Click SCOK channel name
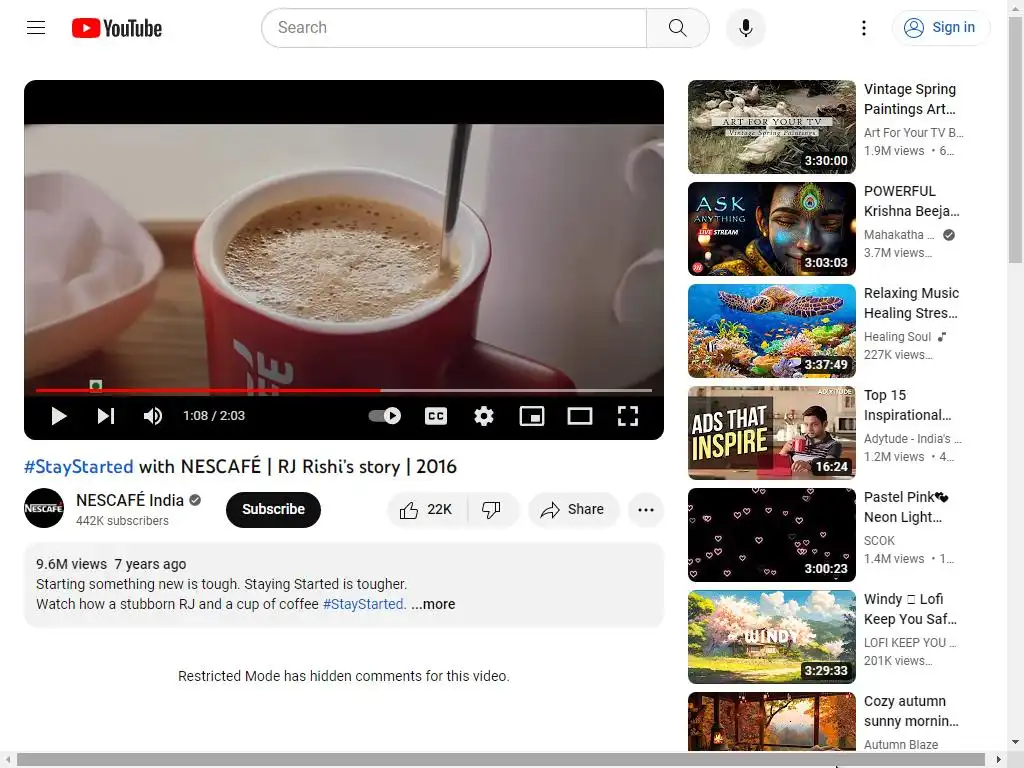This screenshot has width=1024, height=768. click(x=879, y=541)
